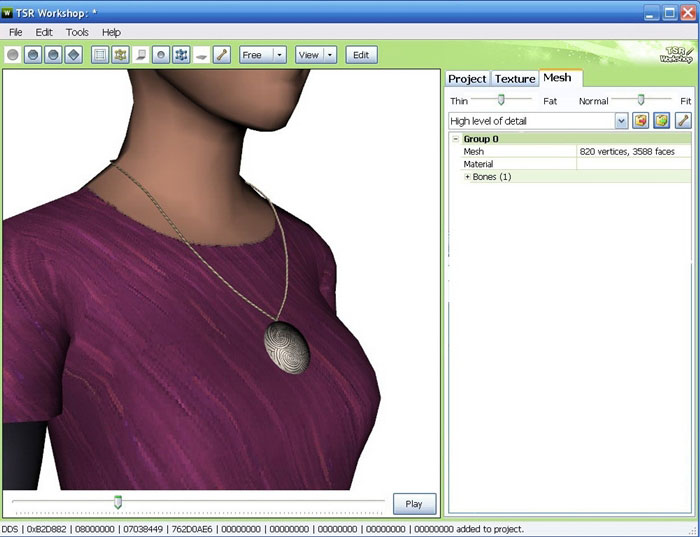700x537 pixels.
Task: Click the wireframe grid view icon
Action: click(100, 55)
